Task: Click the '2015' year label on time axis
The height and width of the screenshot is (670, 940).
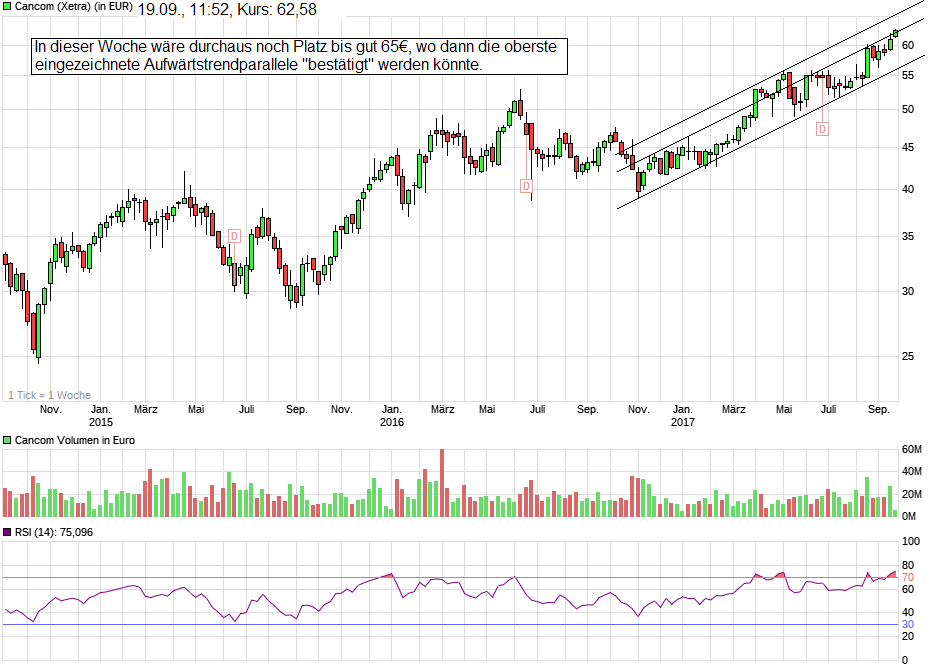Action: click(x=101, y=422)
